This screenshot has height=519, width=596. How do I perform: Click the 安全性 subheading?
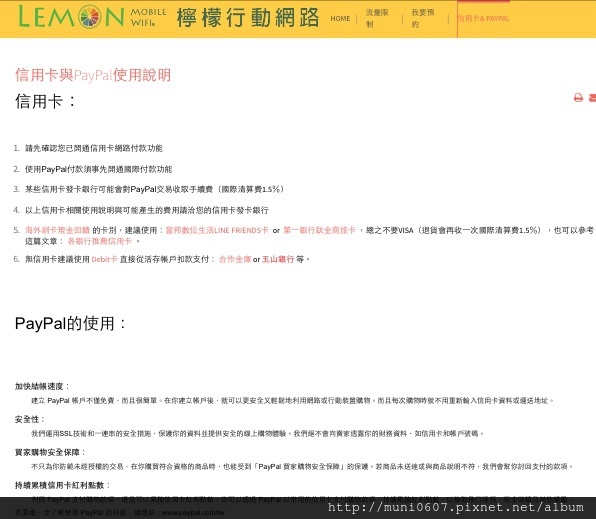click(x=30, y=419)
